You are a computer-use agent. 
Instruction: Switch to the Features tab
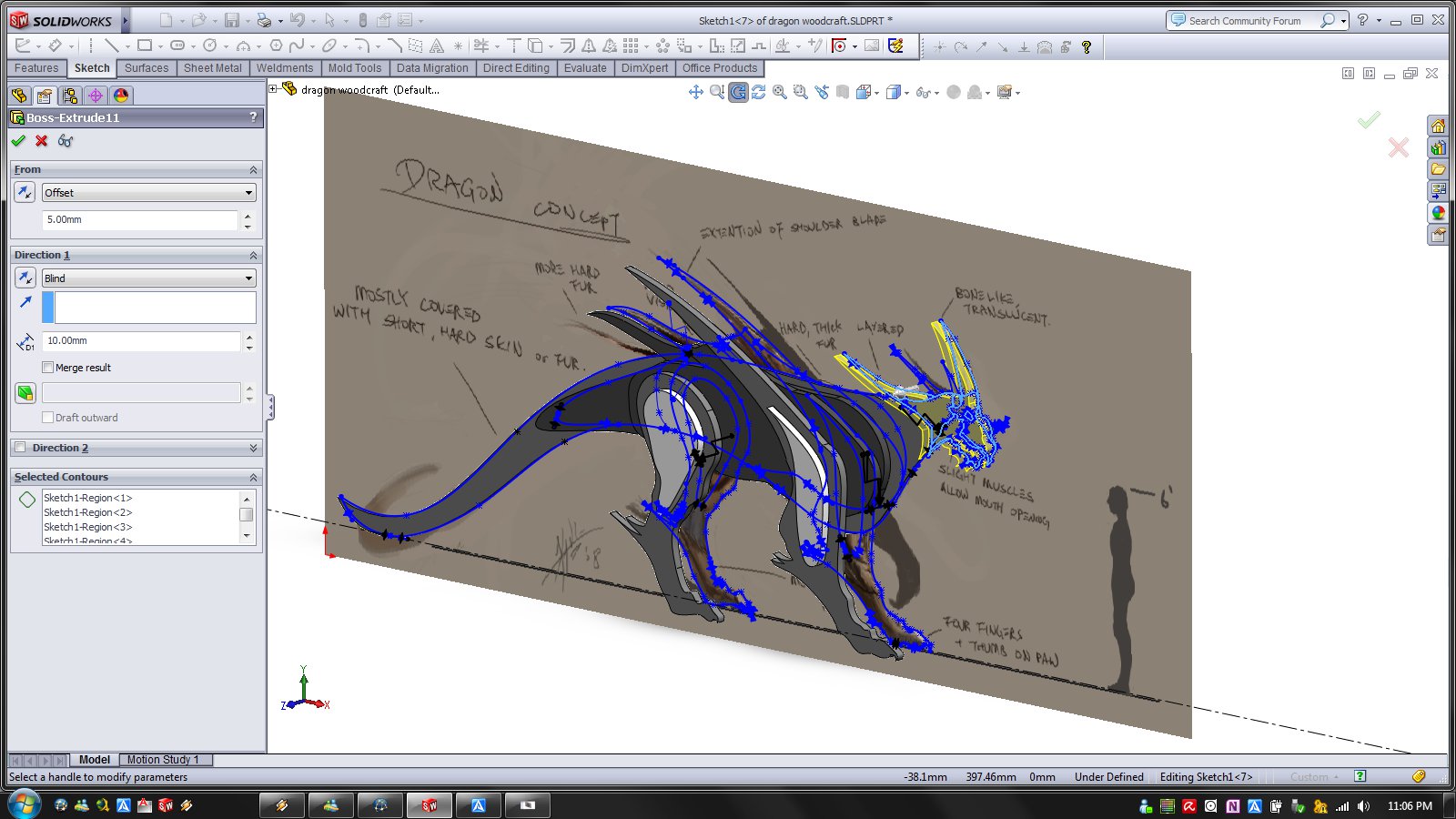click(36, 68)
